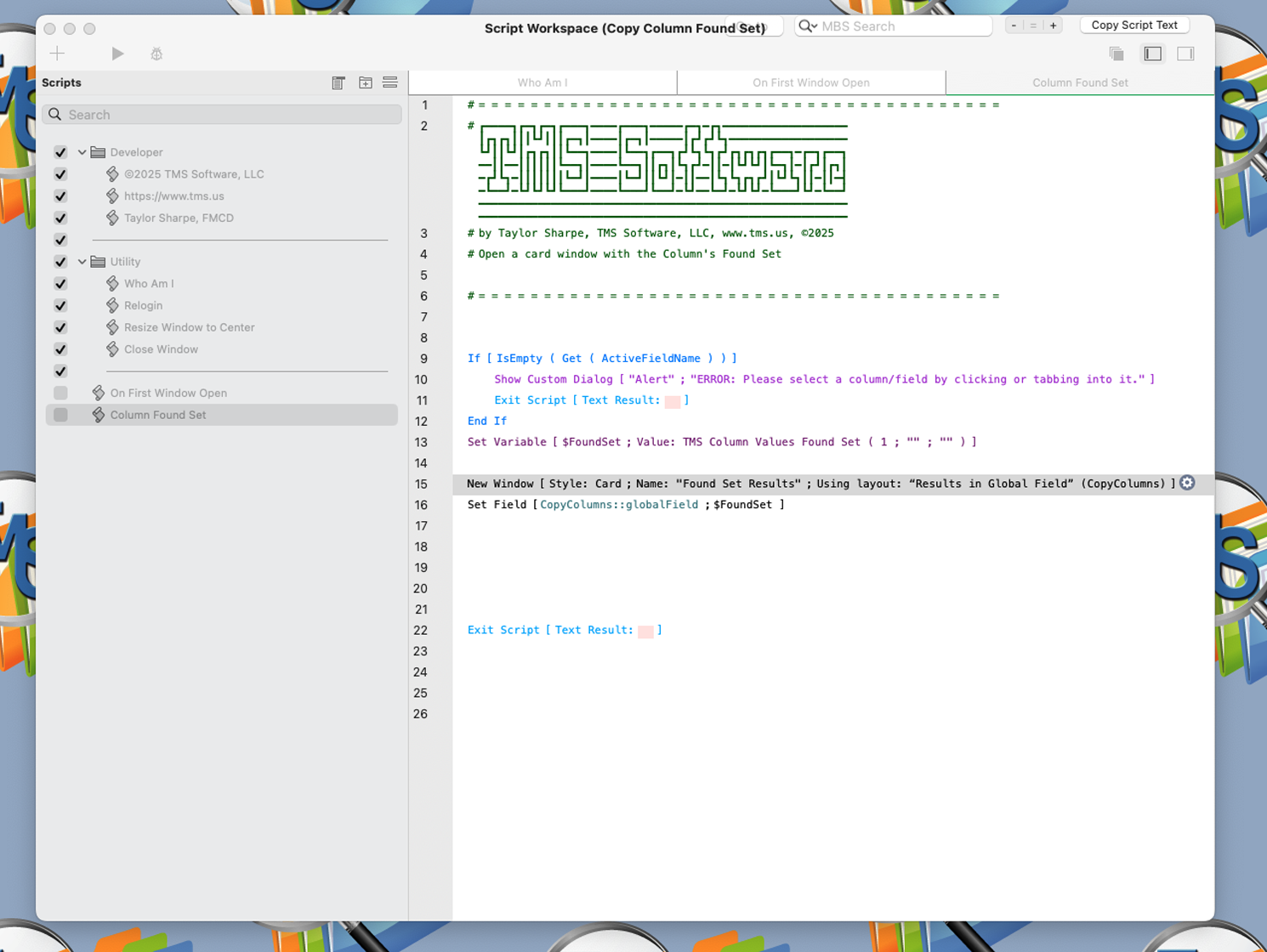Collapse the Utility folder
Viewport: 1267px width, 952px height.
[82, 262]
